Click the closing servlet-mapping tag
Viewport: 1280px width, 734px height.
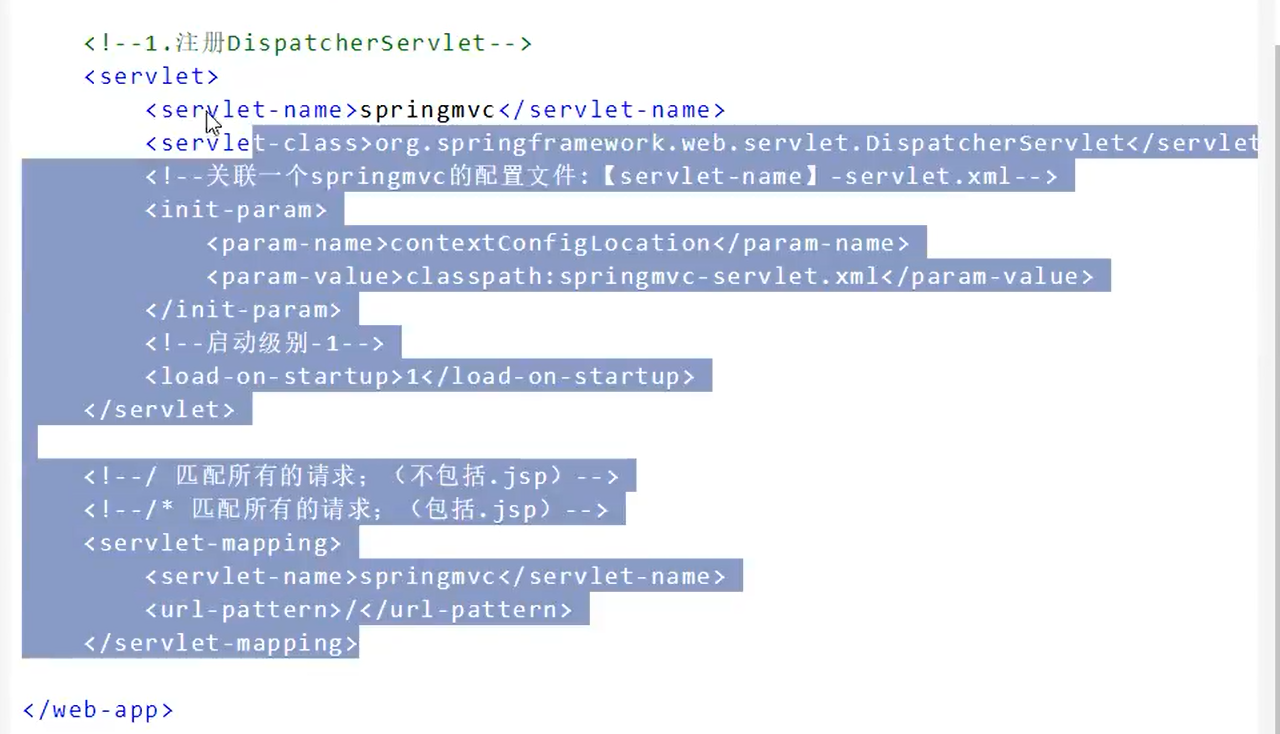[220, 643]
